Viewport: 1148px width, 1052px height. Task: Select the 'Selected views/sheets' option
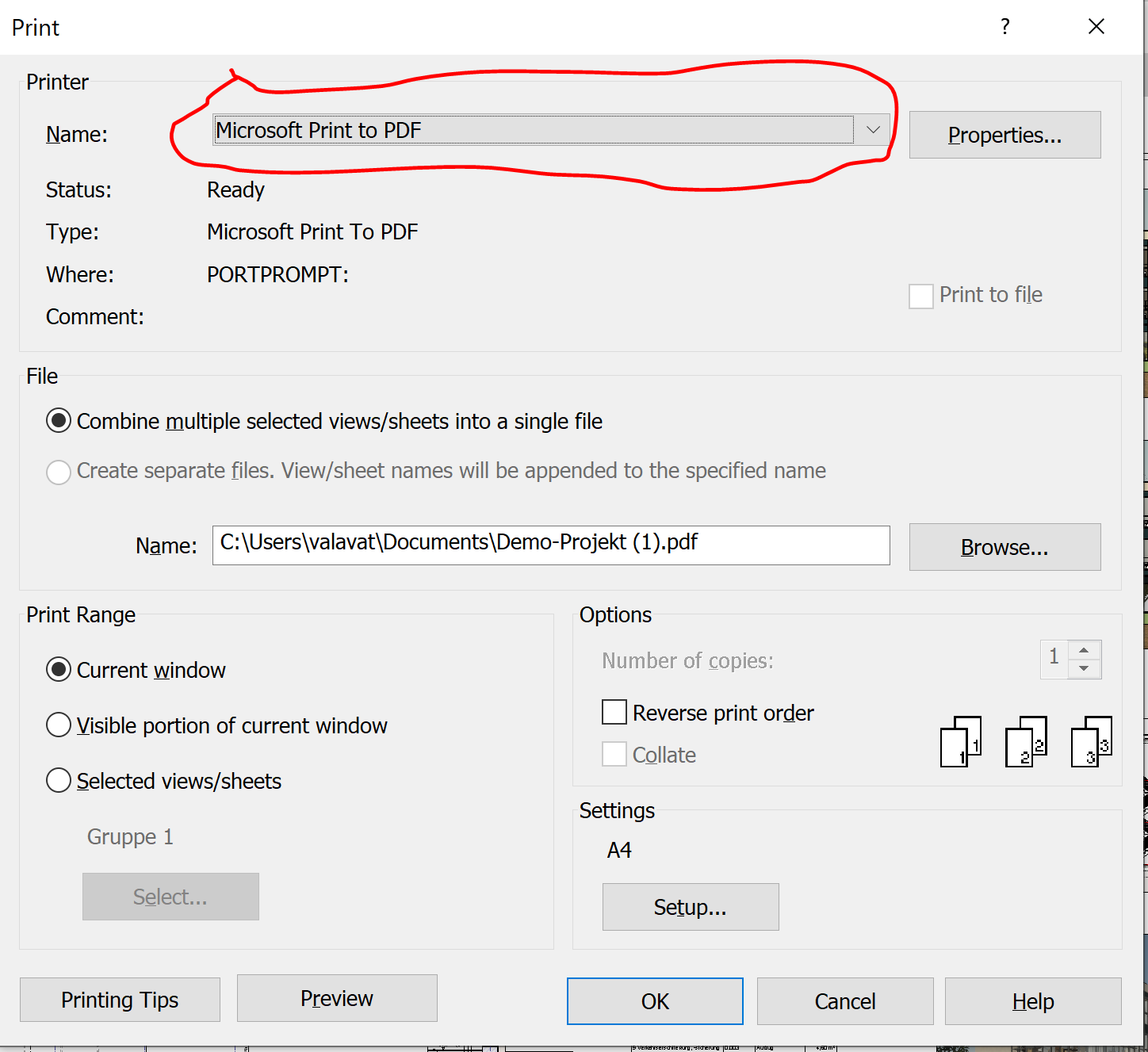[x=59, y=780]
